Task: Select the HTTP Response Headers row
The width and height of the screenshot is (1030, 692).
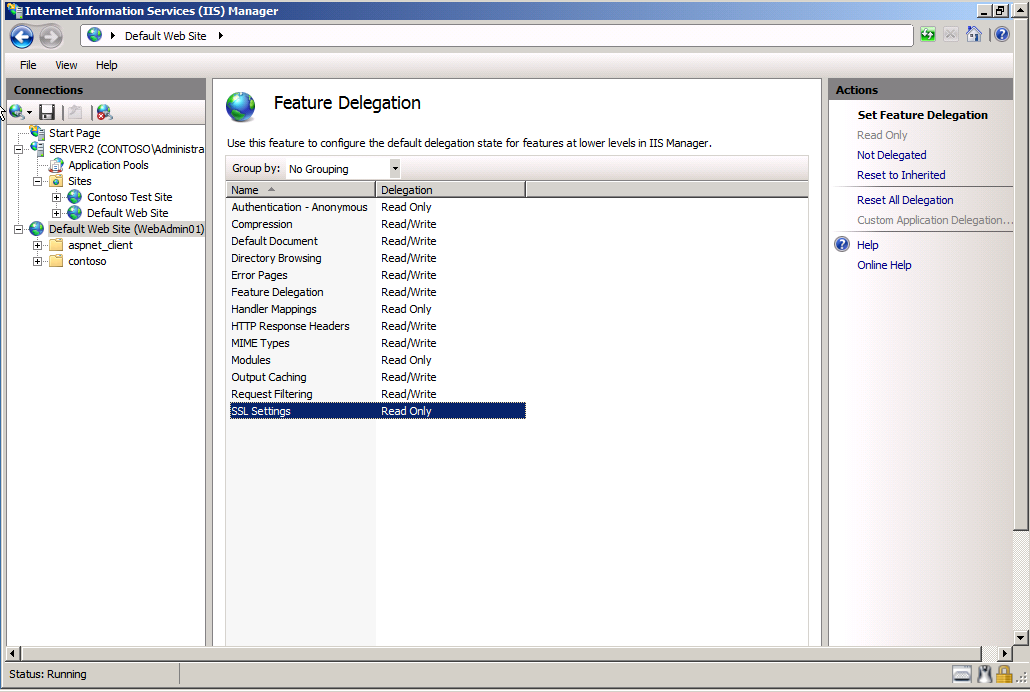Action: pos(377,326)
